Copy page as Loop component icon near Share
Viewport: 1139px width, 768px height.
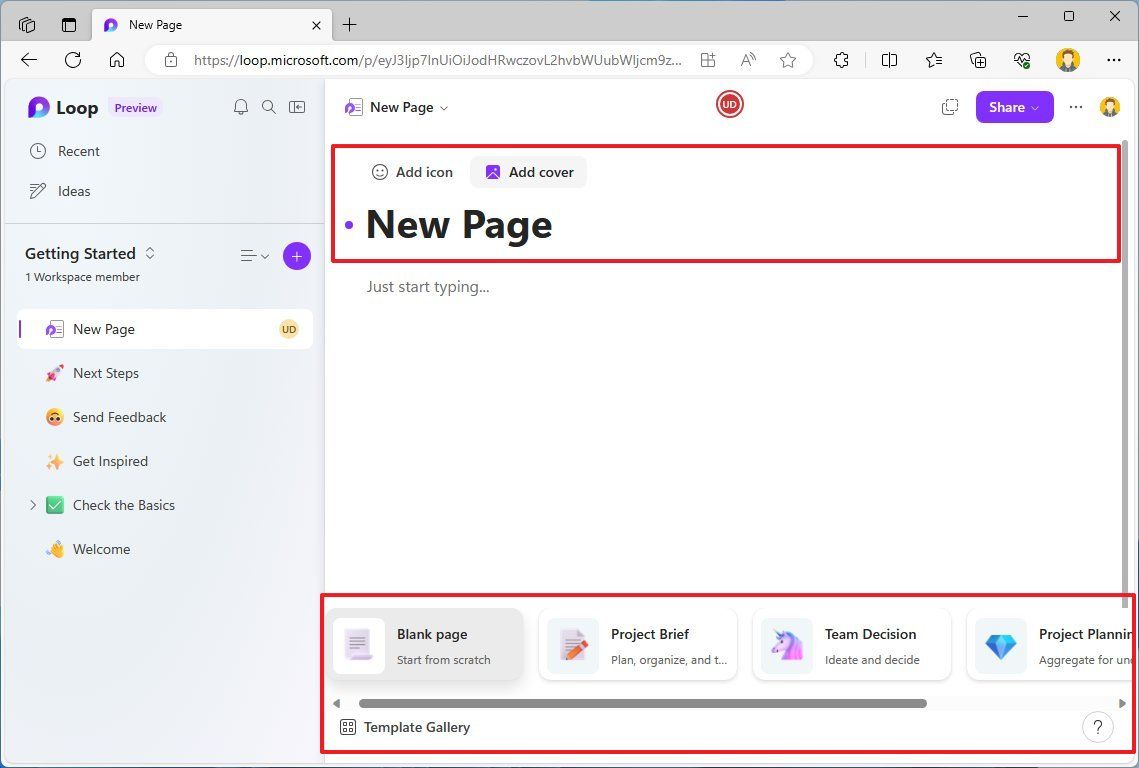click(x=949, y=106)
